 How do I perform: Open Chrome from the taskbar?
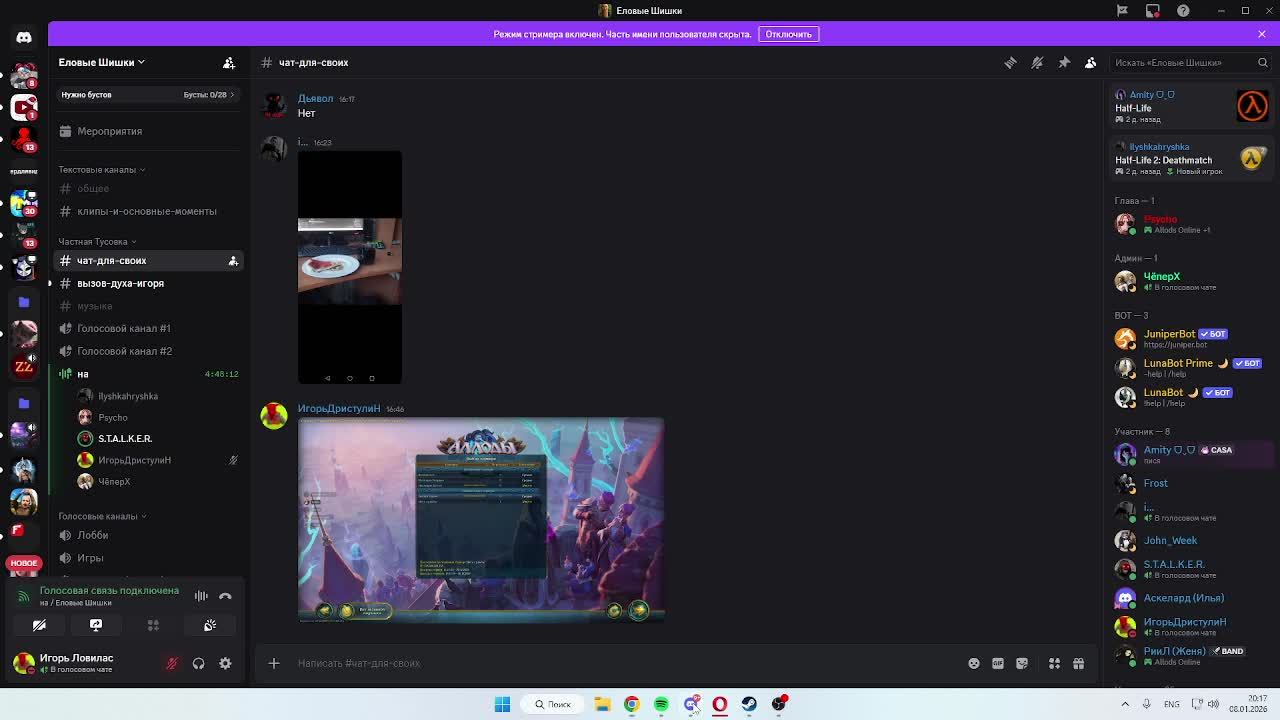tap(632, 704)
